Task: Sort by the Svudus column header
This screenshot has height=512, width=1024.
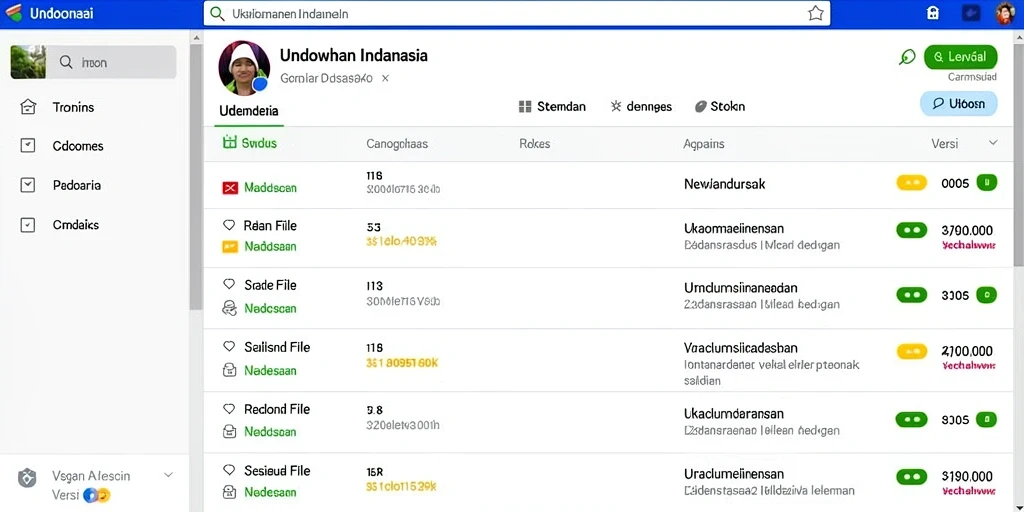Action: coord(249,143)
